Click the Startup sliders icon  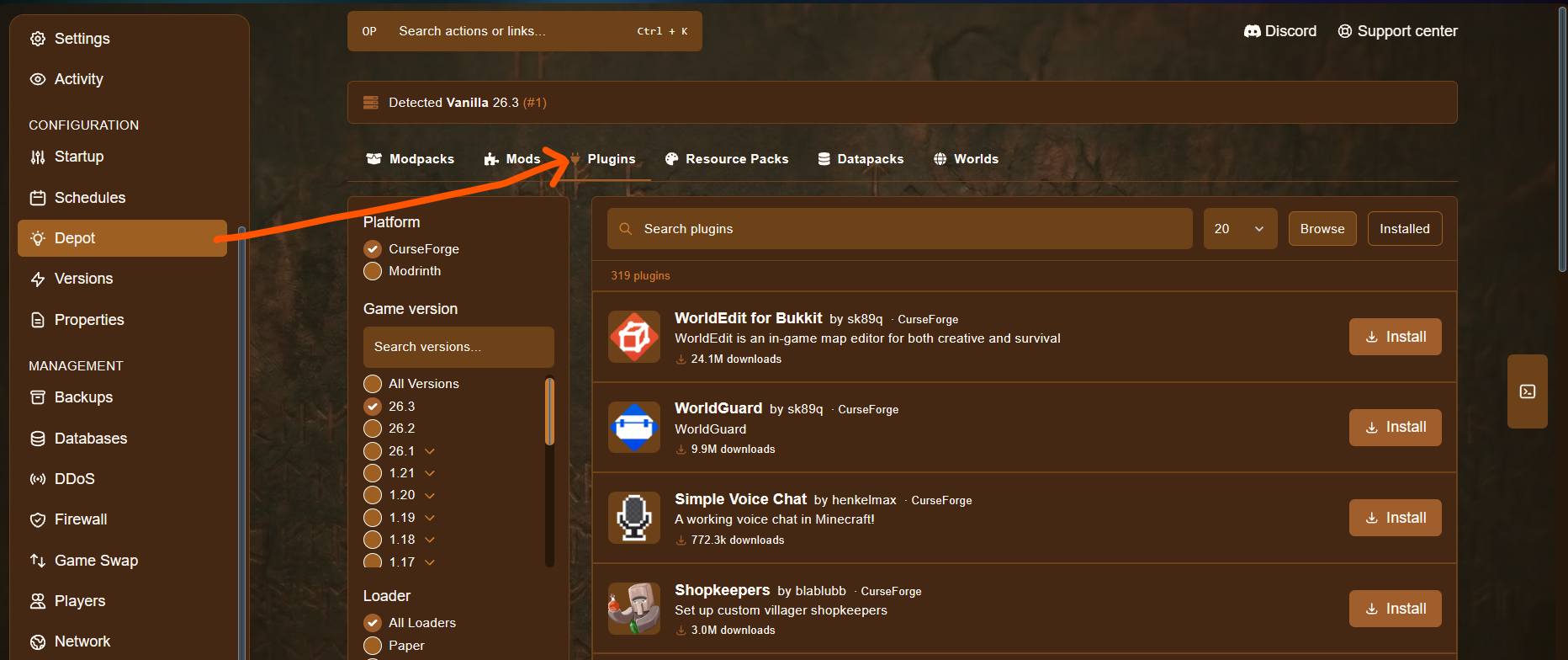click(x=38, y=157)
